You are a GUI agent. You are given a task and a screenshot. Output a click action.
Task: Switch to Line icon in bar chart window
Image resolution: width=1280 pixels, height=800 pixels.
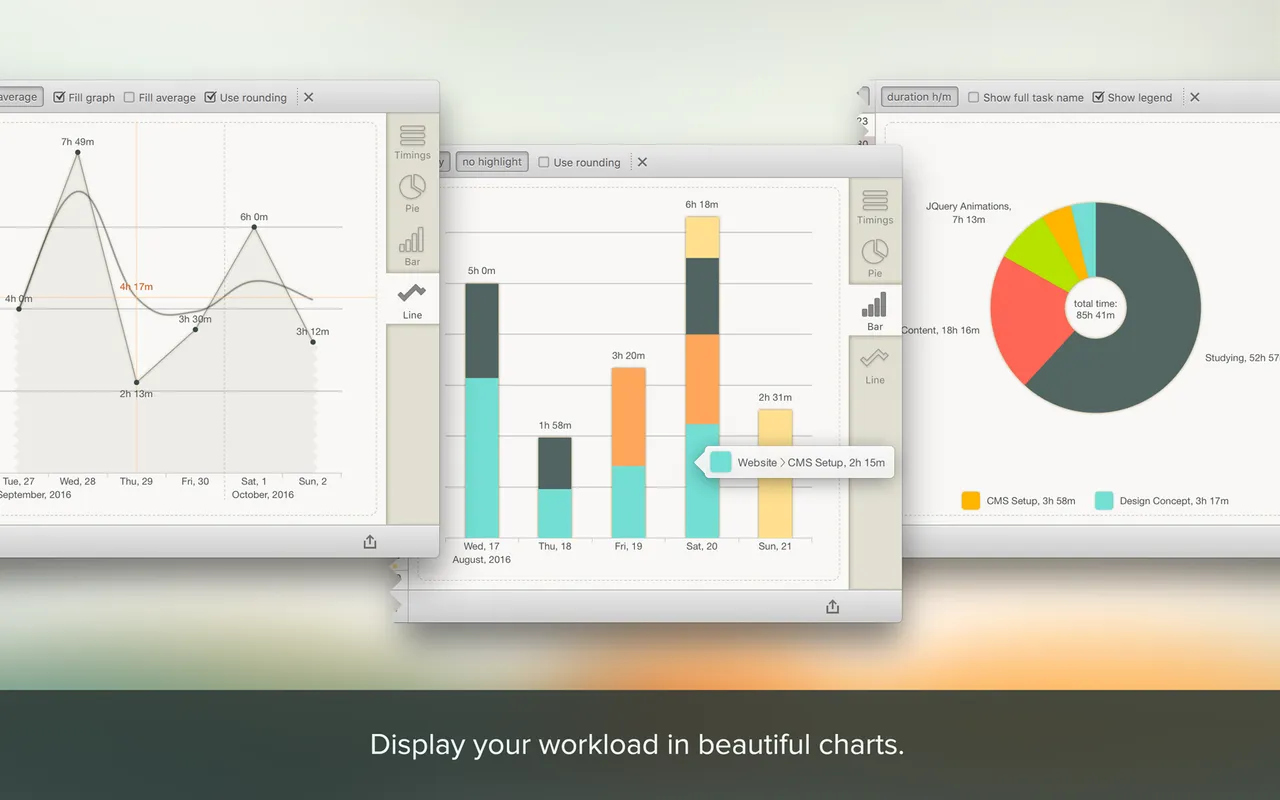pos(875,365)
